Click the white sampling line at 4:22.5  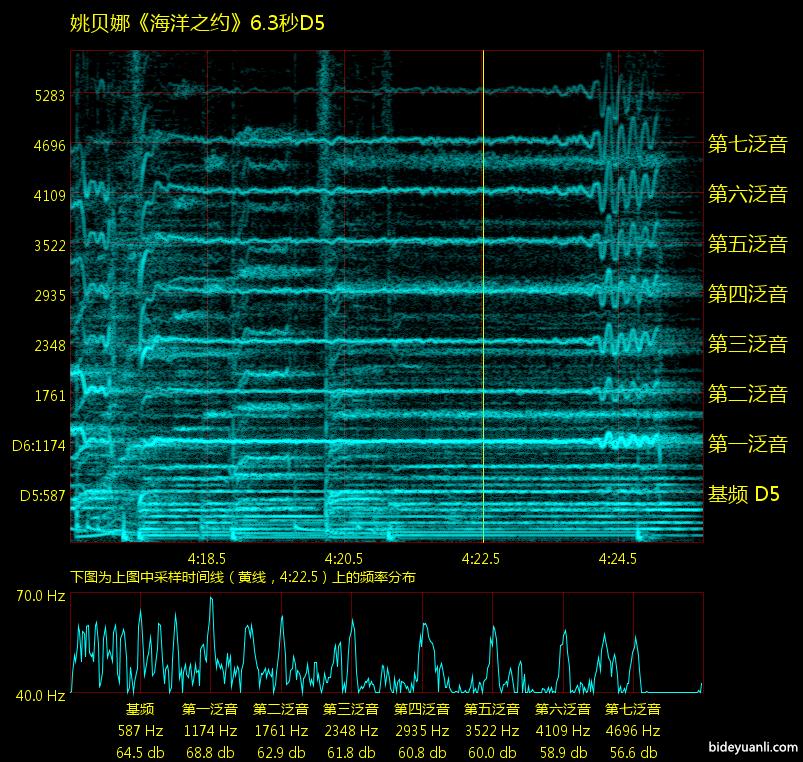[x=483, y=300]
